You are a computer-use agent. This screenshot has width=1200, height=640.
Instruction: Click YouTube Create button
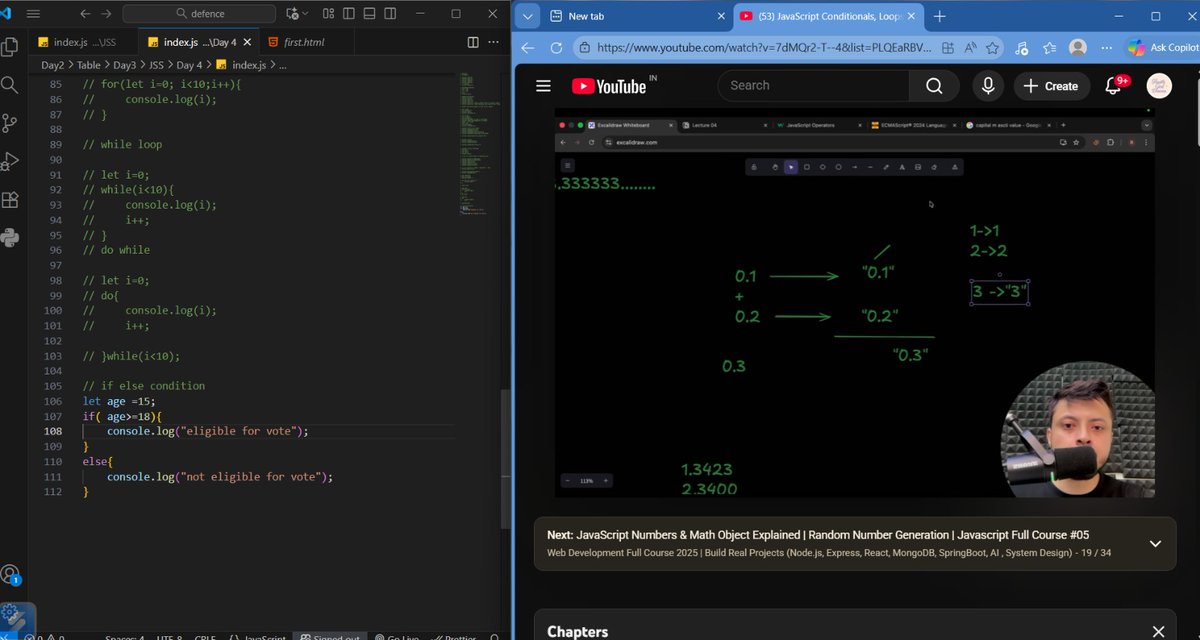tap(1052, 86)
